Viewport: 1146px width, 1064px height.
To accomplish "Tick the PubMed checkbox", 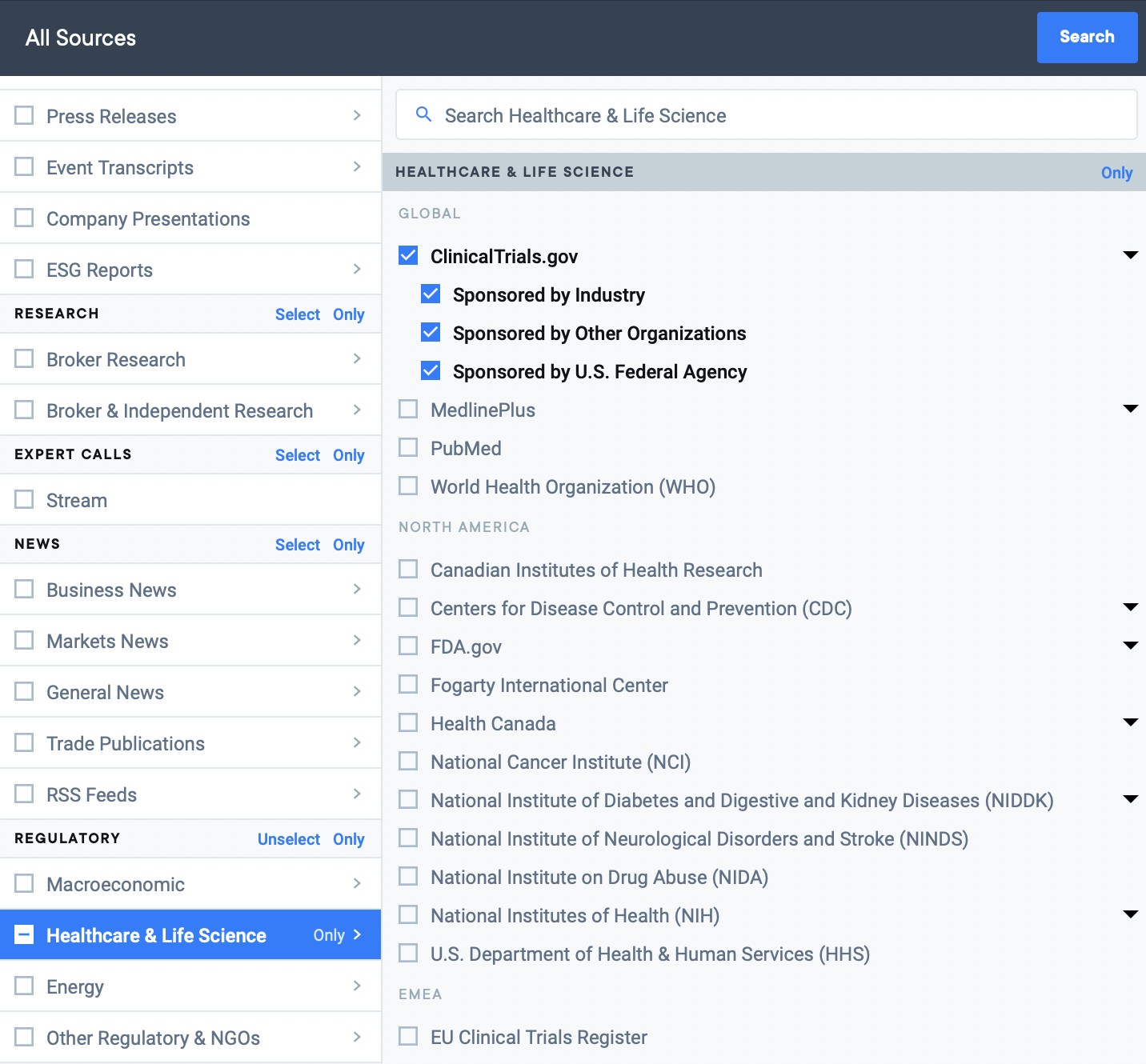I will pyautogui.click(x=408, y=447).
